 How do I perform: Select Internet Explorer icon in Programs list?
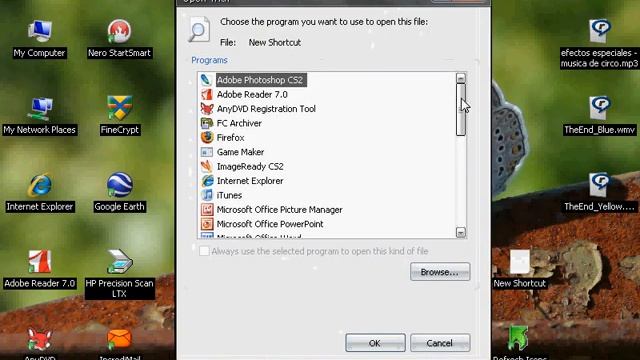[x=207, y=181]
